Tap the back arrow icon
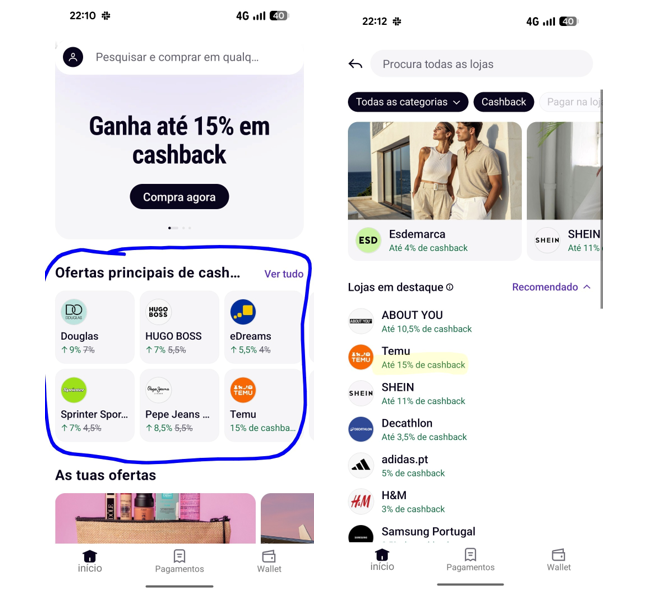Image resolution: width=650 pixels, height=595 pixels. coord(355,64)
